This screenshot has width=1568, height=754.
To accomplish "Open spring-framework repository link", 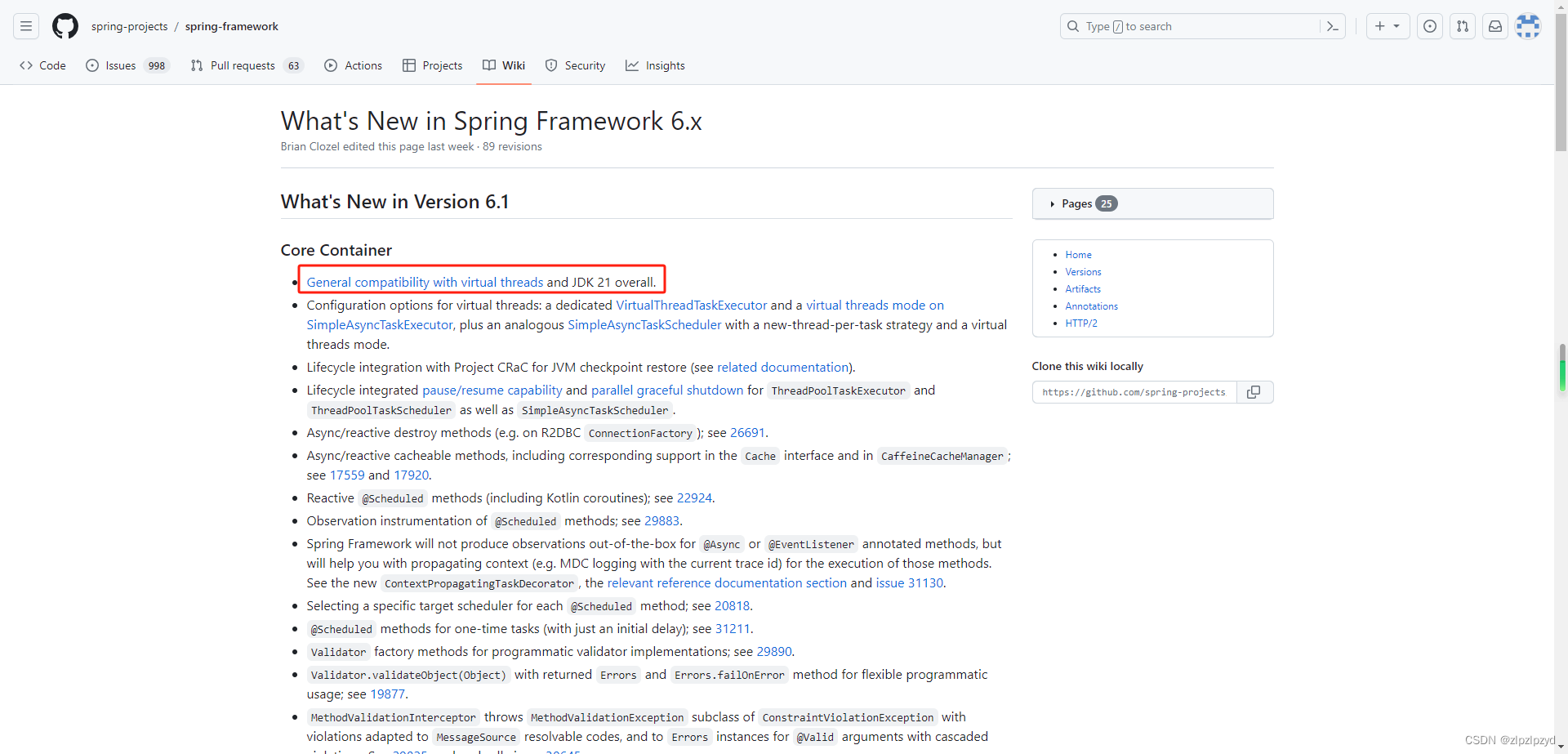I will click(x=232, y=26).
